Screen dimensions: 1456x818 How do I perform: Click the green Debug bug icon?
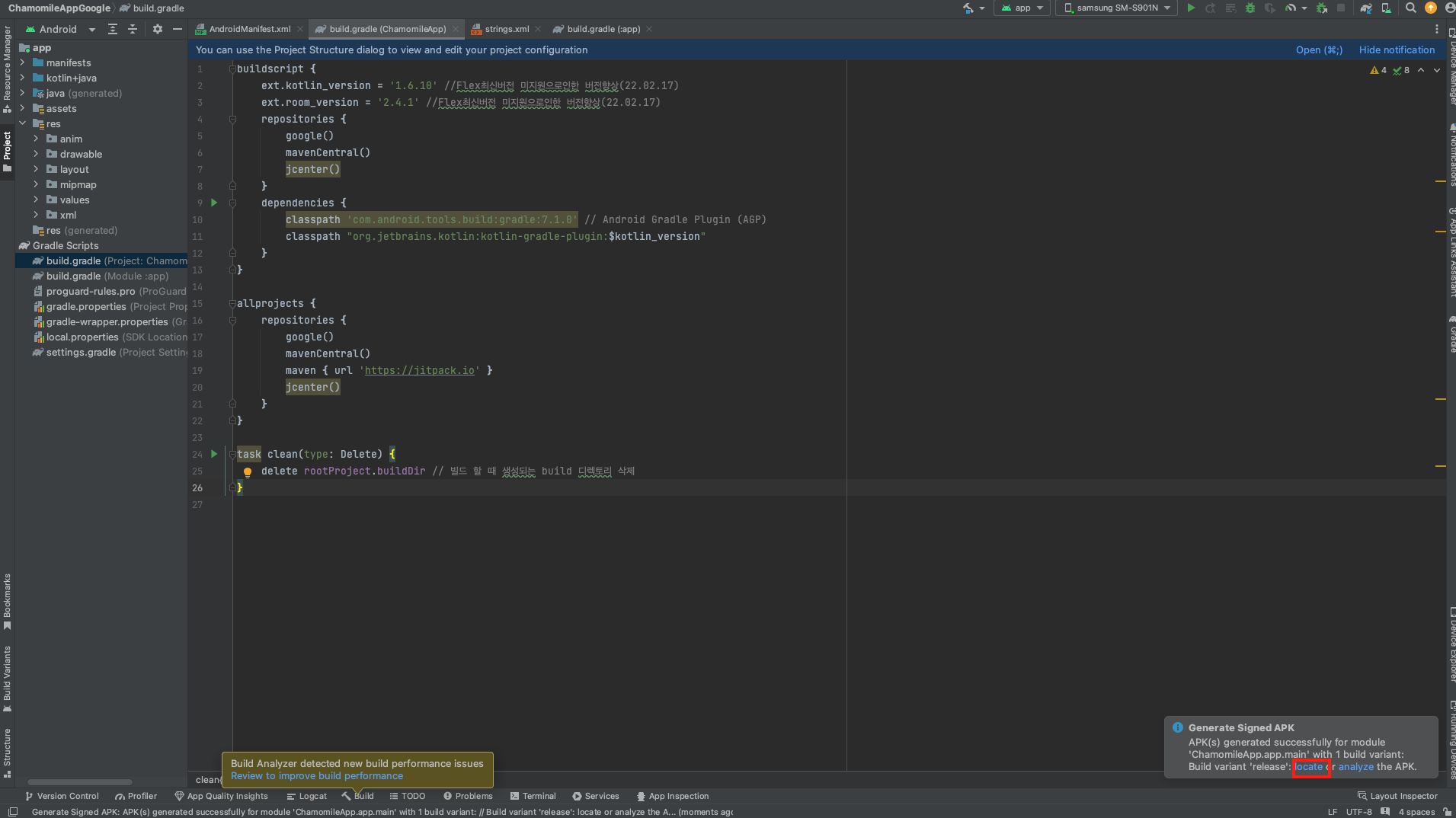[x=1250, y=8]
